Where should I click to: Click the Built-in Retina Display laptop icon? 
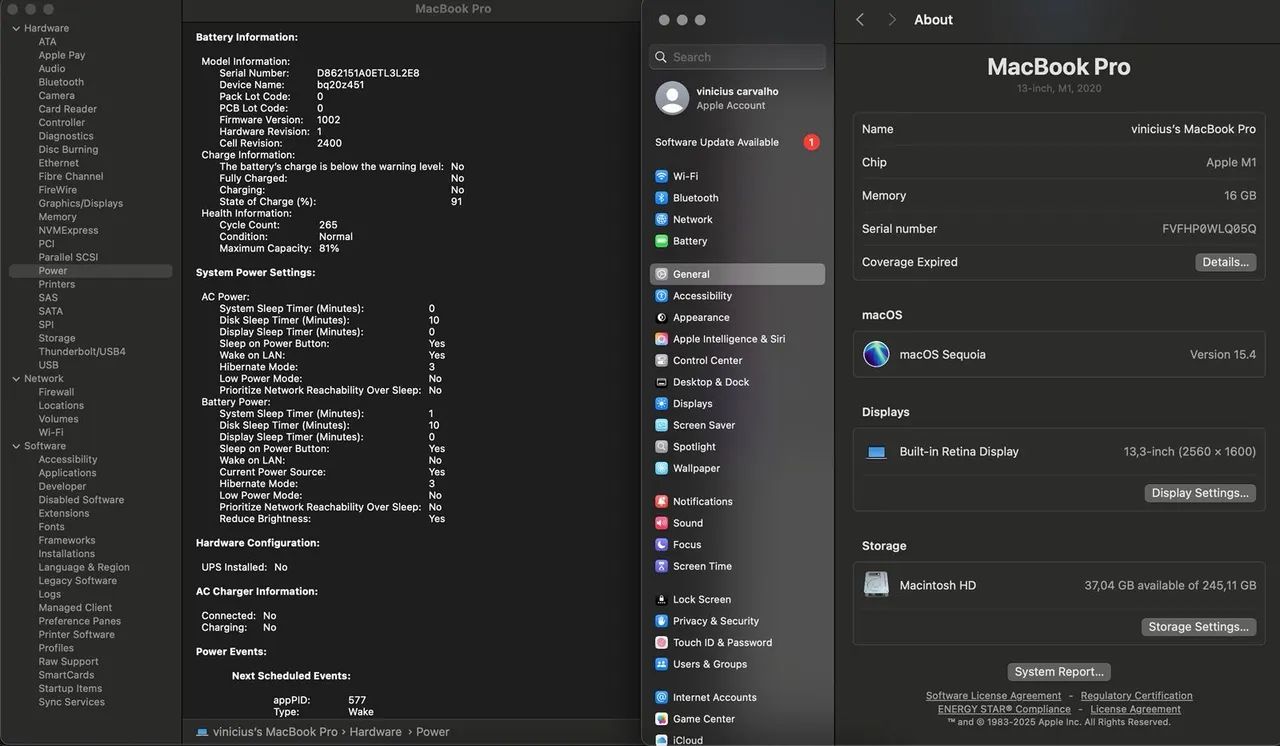click(876, 452)
